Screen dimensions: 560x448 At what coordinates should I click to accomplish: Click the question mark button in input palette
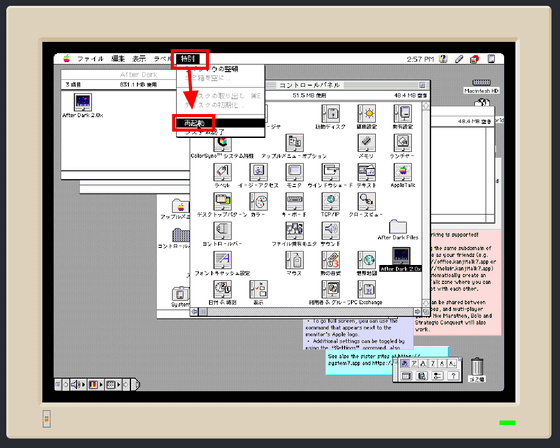coord(453,376)
